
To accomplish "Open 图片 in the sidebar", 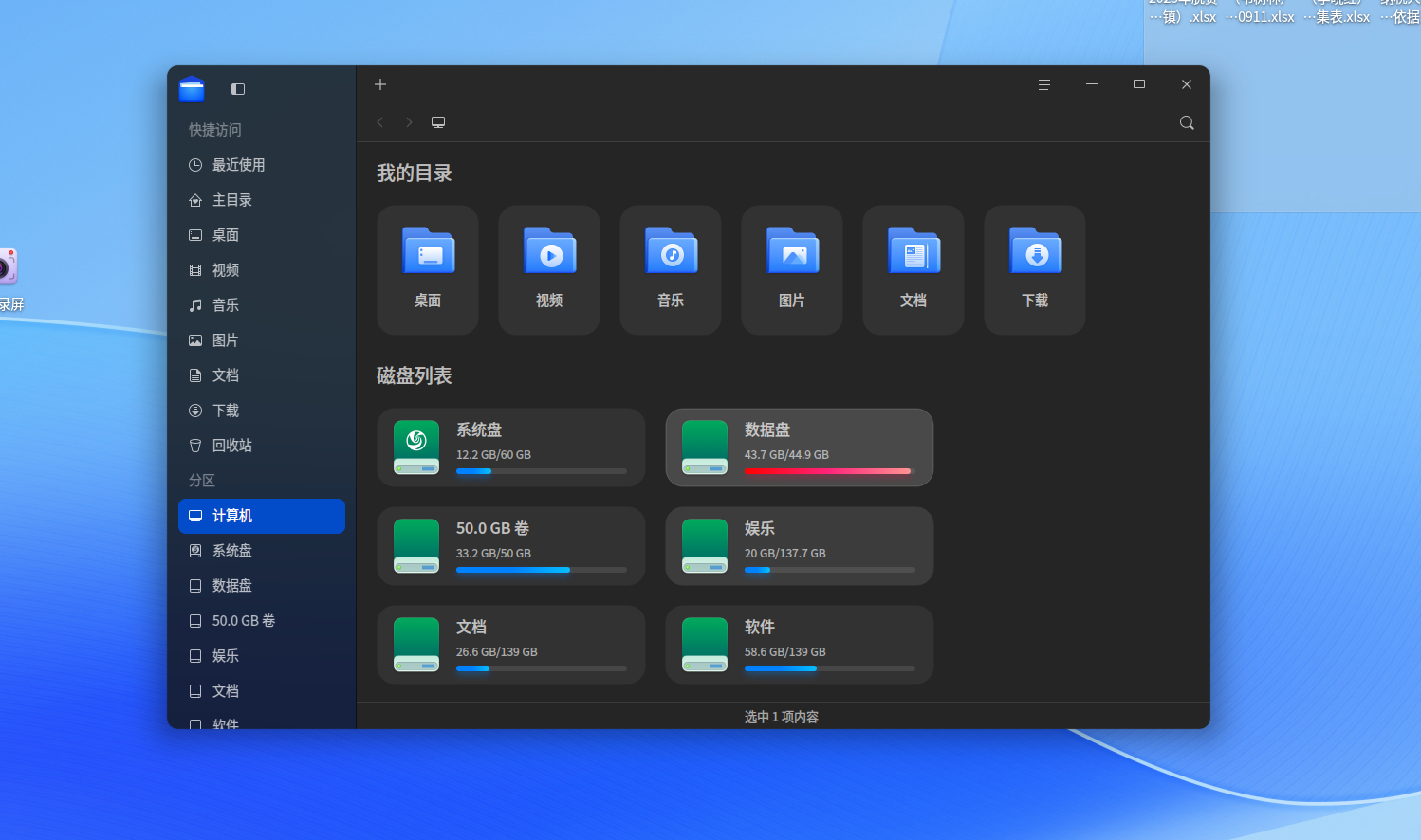I will 262,340.
